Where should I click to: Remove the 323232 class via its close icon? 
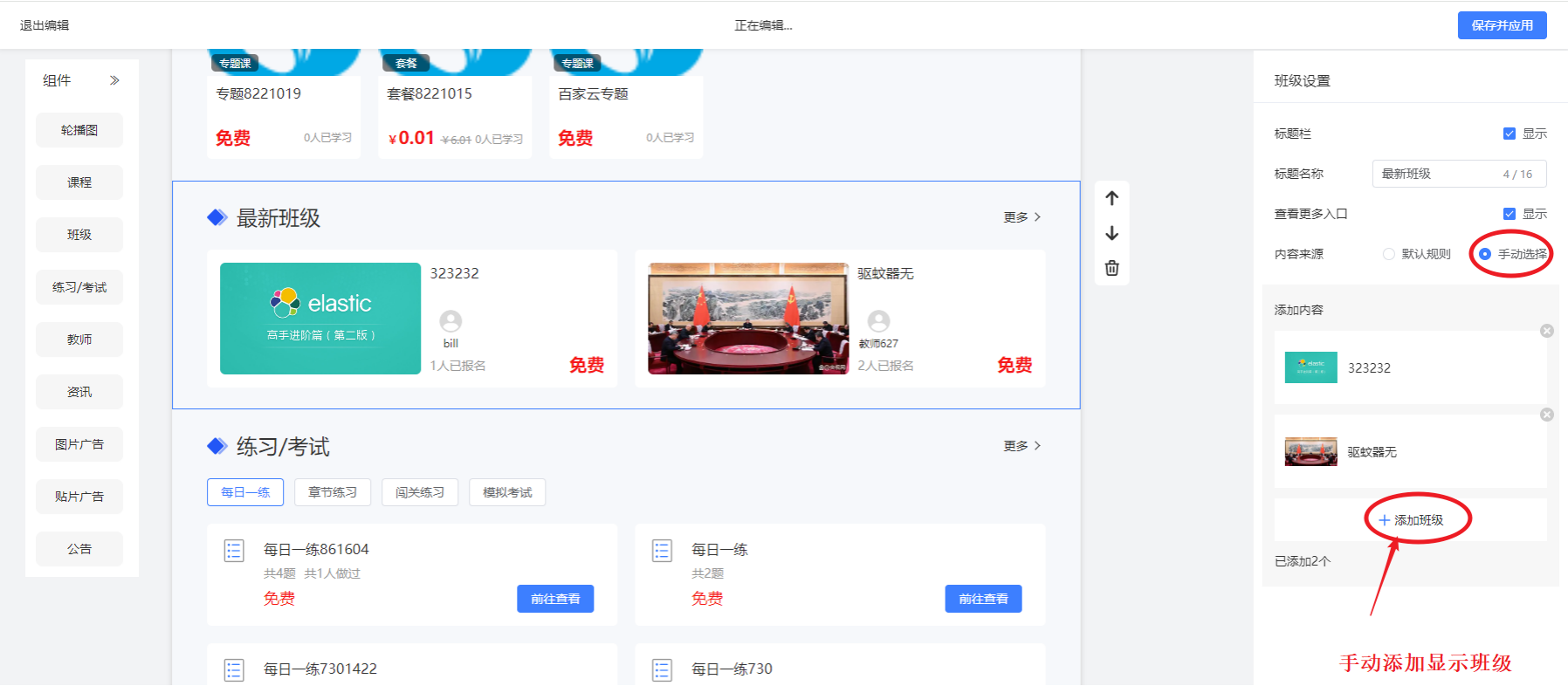(1546, 331)
